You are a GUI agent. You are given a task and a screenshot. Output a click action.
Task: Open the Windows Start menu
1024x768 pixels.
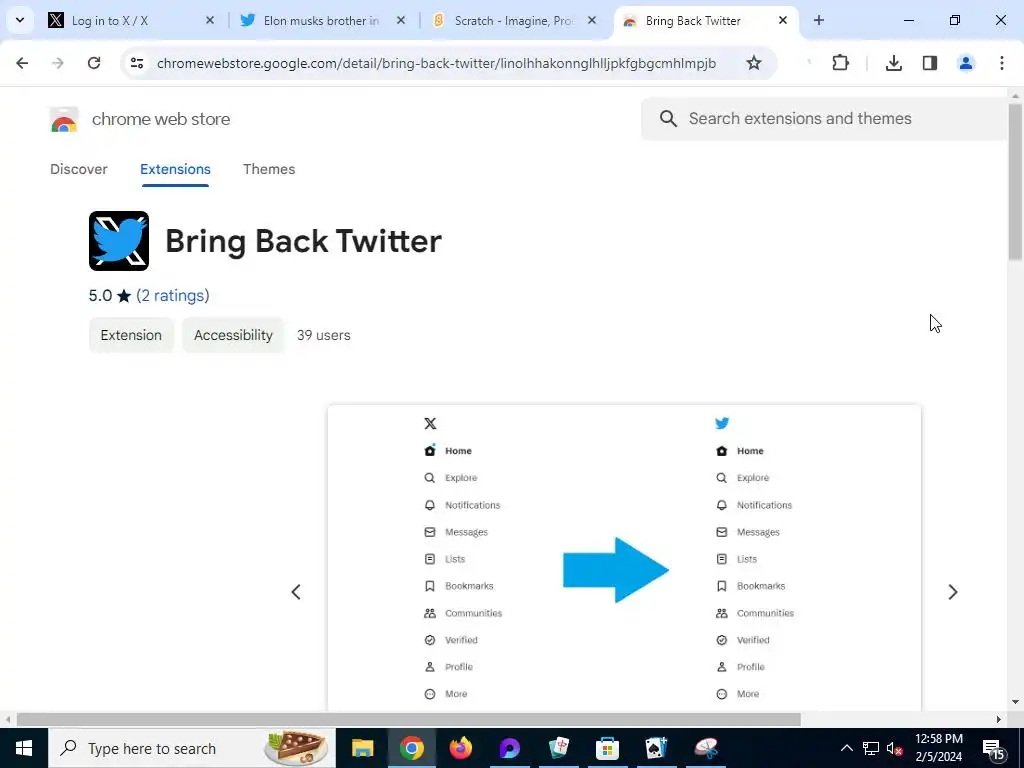(x=24, y=748)
